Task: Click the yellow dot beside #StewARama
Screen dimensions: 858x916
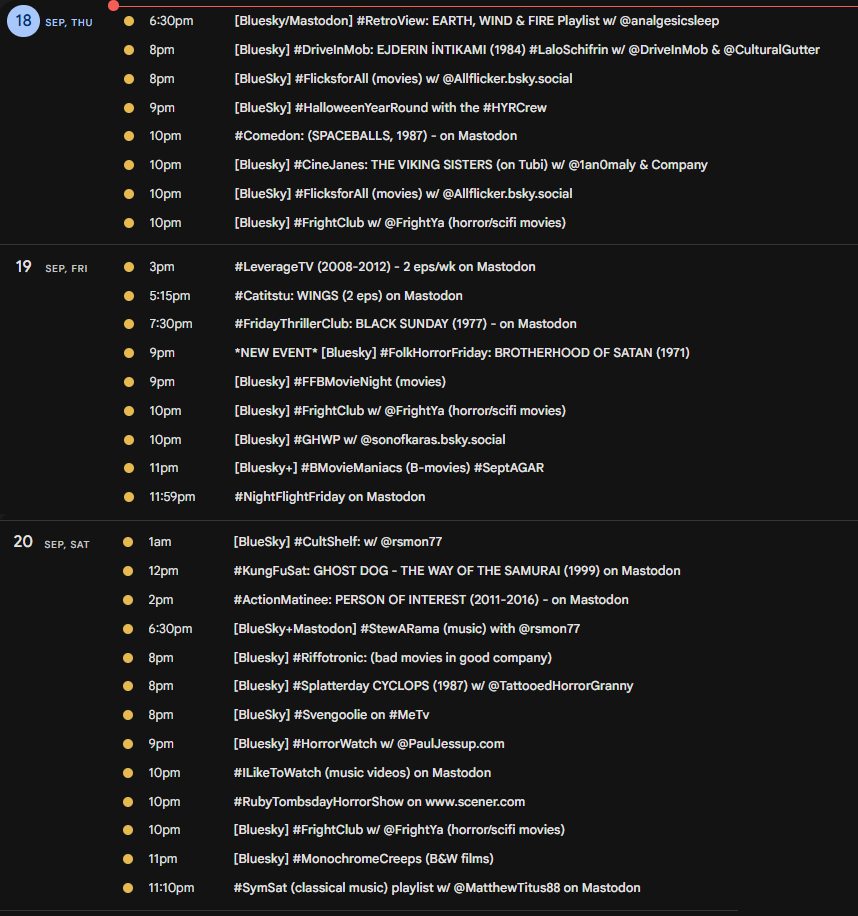Action: [x=128, y=629]
